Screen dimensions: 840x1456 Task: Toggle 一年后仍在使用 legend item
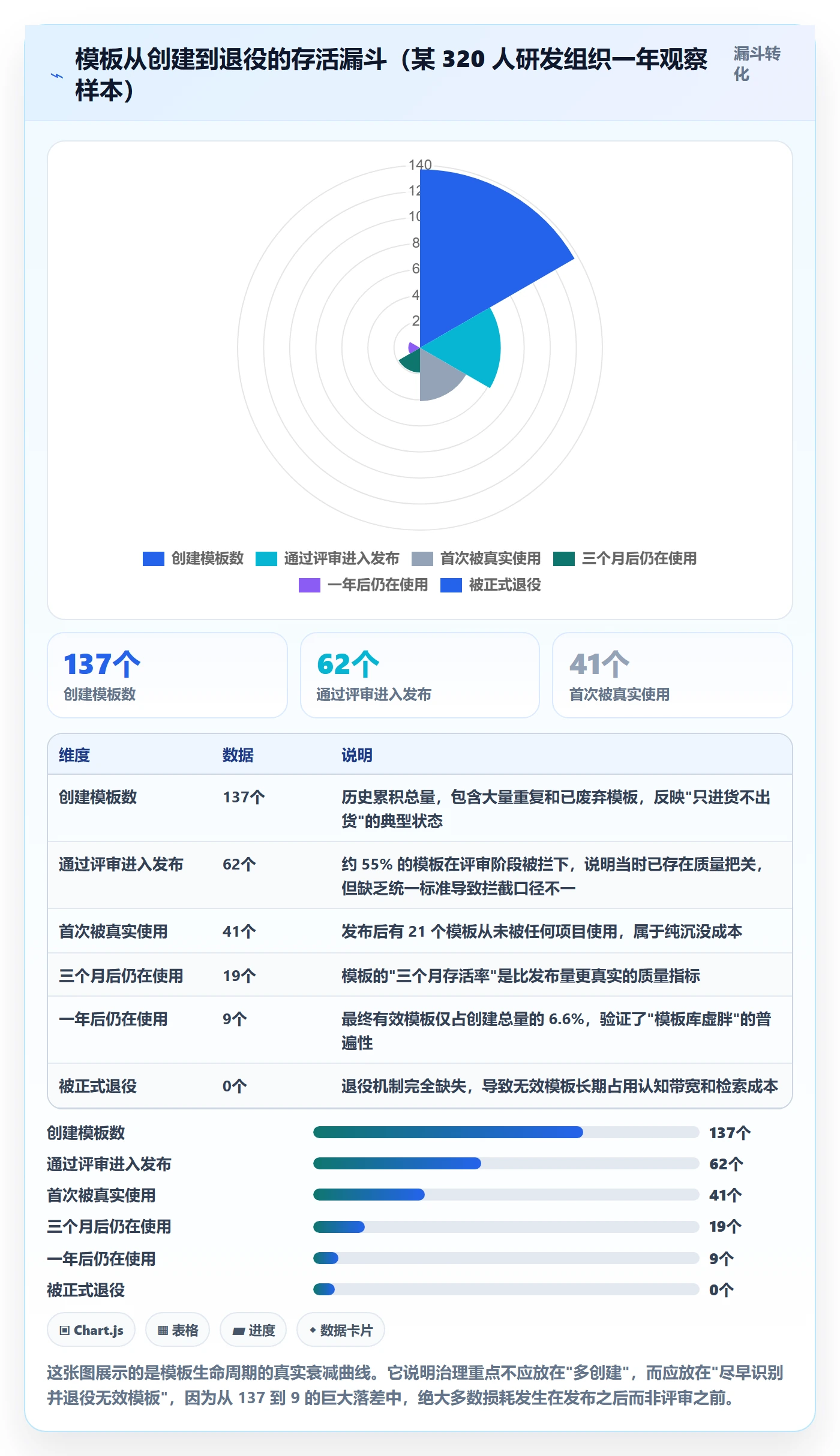363,585
